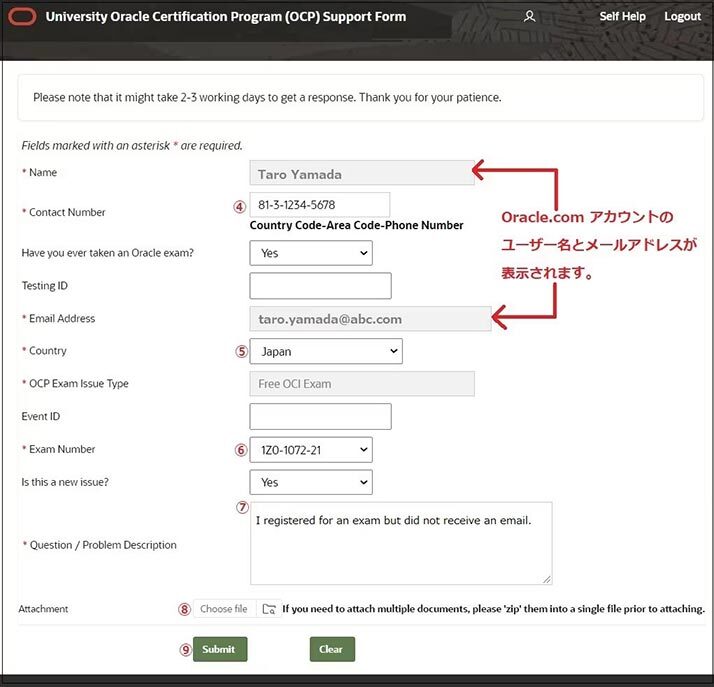This screenshot has height=687, width=714.
Task: Open the 'Is this a new issue?' dropdown
Action: pos(311,483)
